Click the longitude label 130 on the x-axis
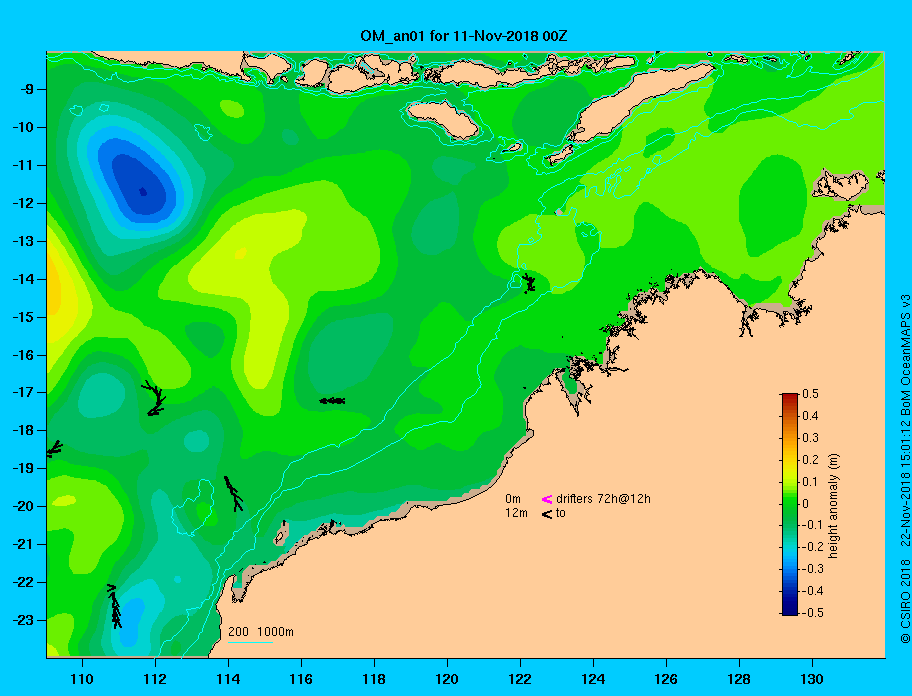Screen dimensions: 912x696 point(812,679)
